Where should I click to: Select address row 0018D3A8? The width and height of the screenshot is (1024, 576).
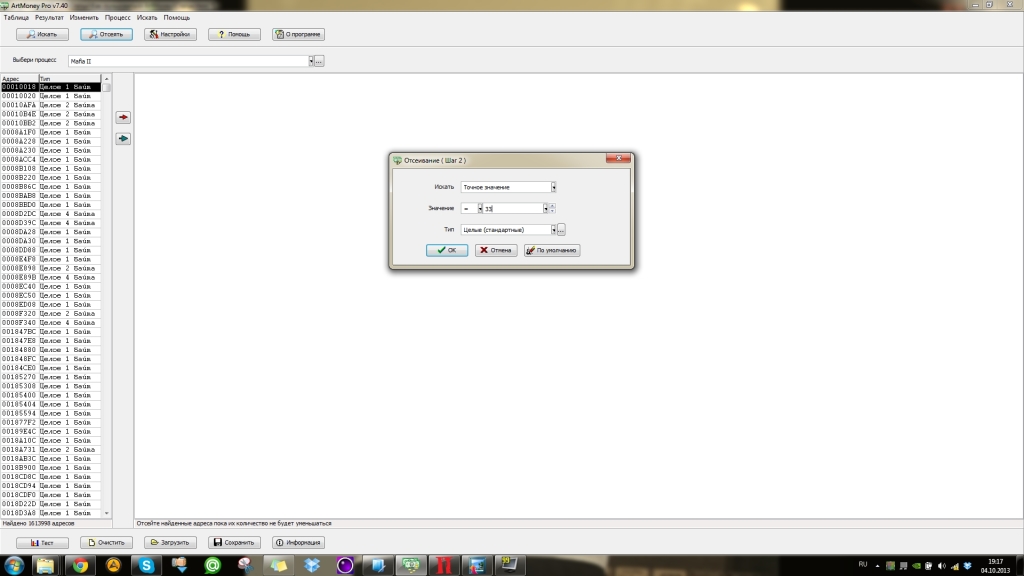click(51, 513)
